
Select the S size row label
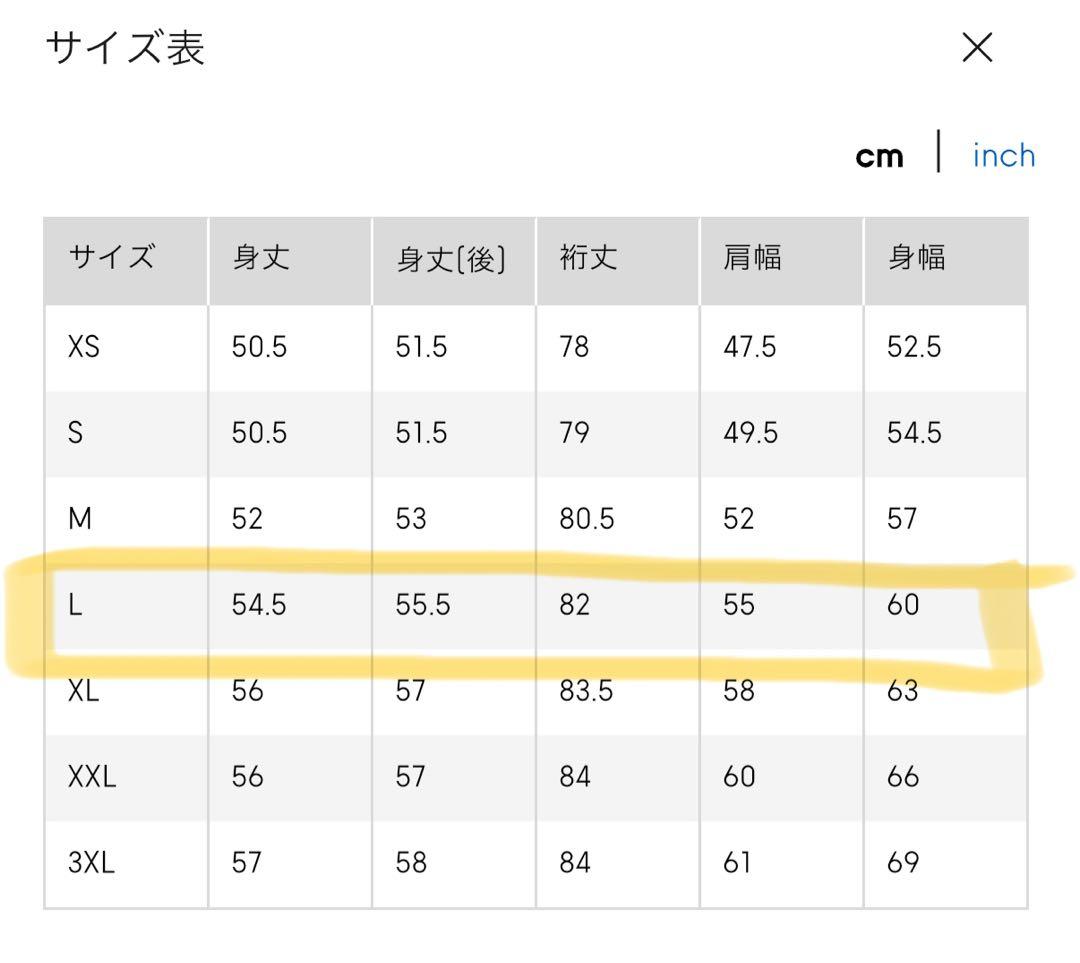pyautogui.click(x=76, y=433)
